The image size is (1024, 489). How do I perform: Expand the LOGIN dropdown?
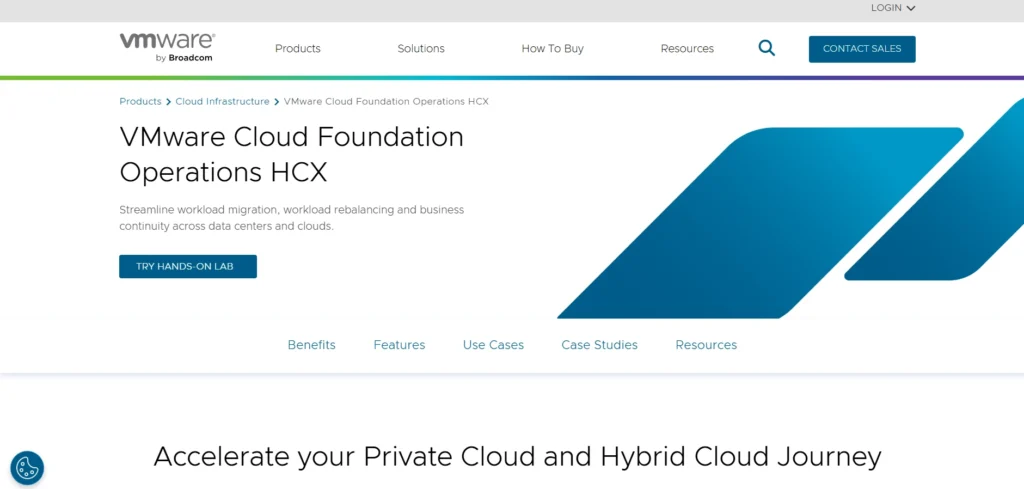point(893,8)
